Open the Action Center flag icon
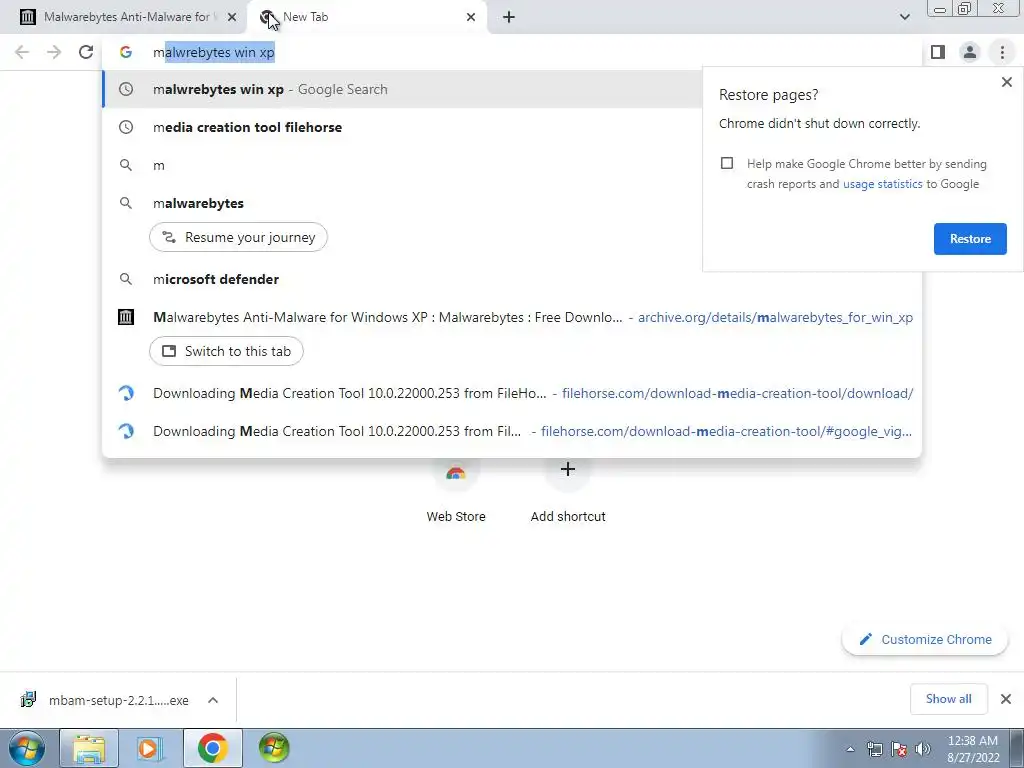This screenshot has width=1024, height=768. tap(899, 750)
